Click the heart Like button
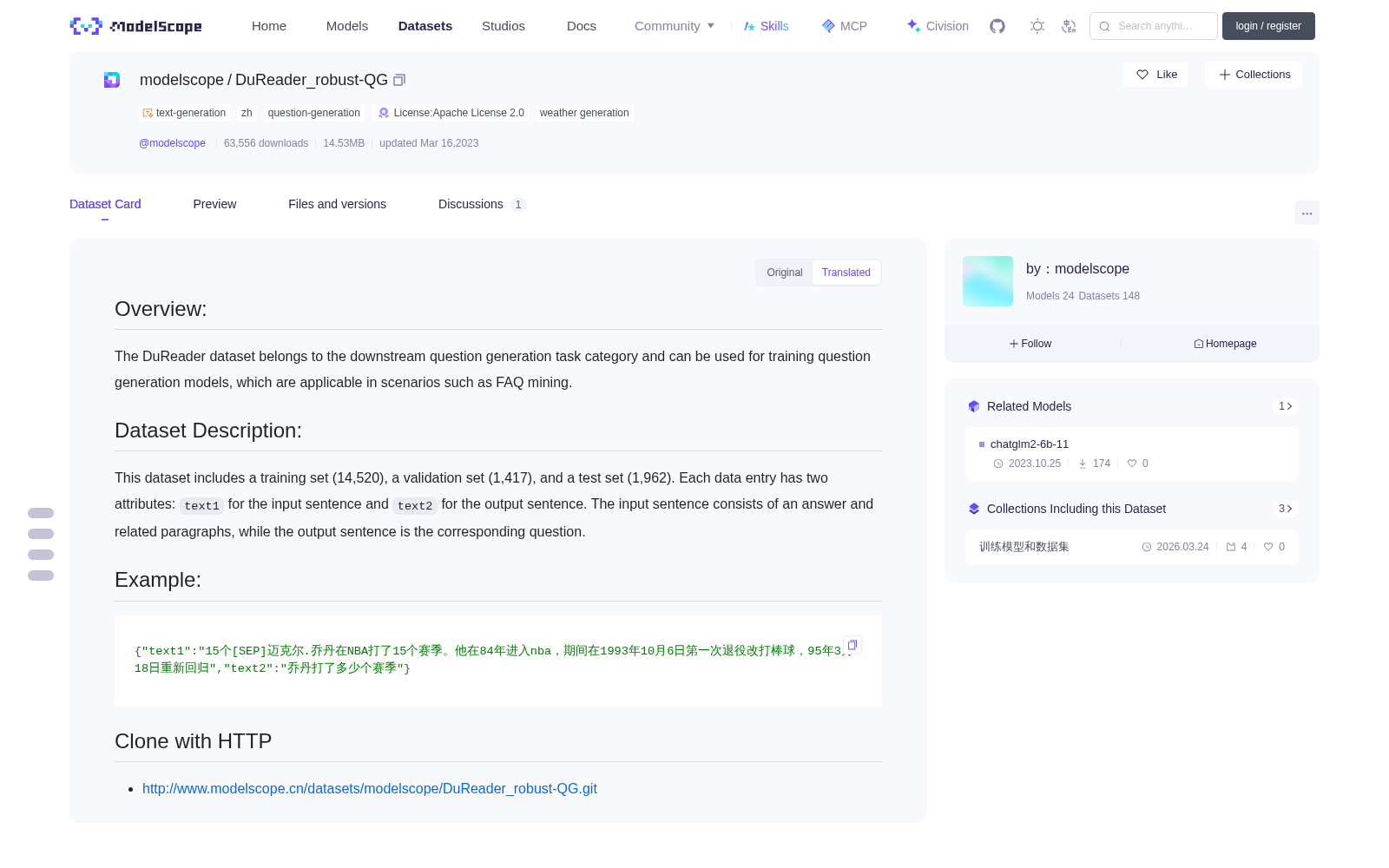 (x=1156, y=75)
